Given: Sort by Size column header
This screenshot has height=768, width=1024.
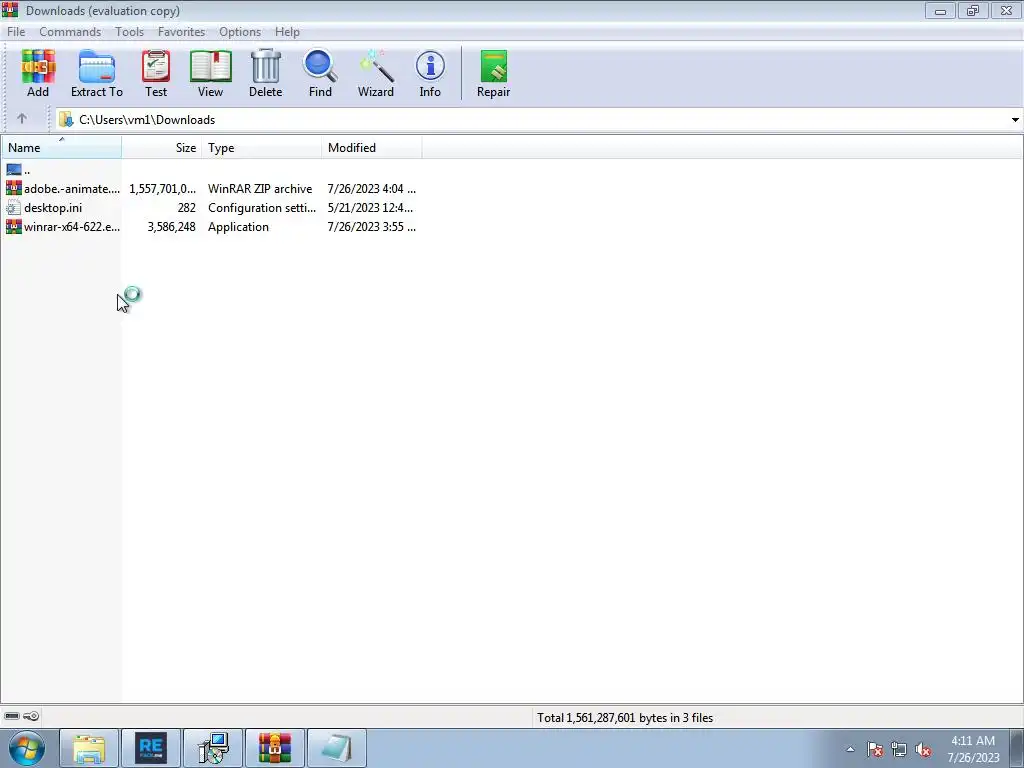Looking at the screenshot, I should [161, 148].
